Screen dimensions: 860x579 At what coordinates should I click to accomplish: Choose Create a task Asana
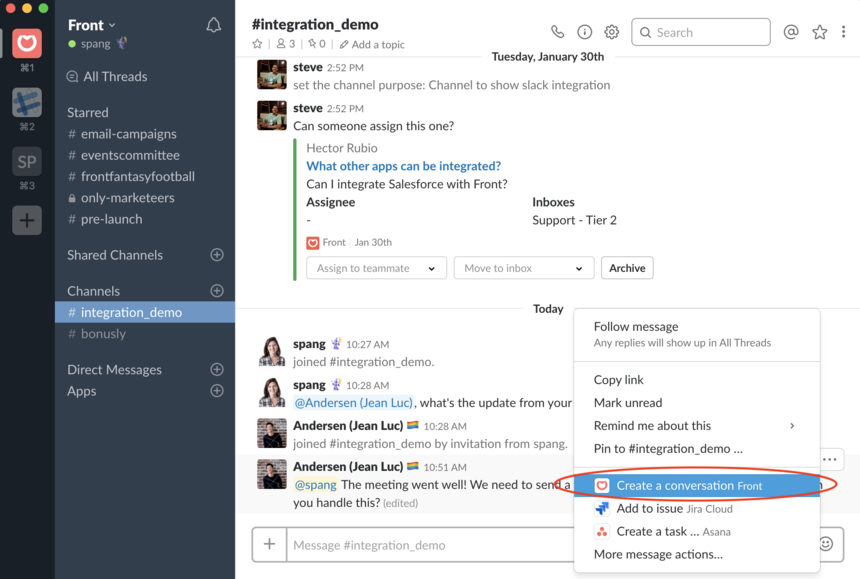point(697,532)
